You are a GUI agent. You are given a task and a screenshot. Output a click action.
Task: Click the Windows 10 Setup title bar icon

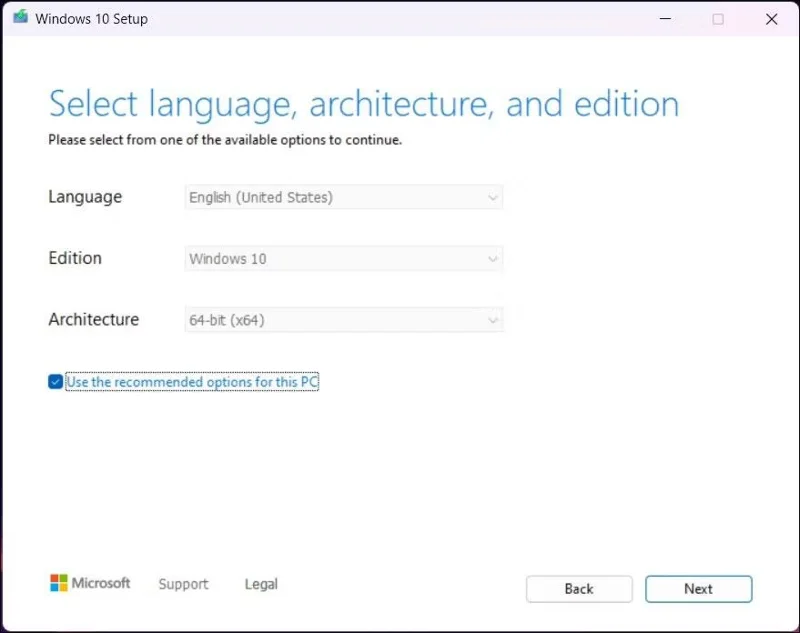pyautogui.click(x=20, y=17)
